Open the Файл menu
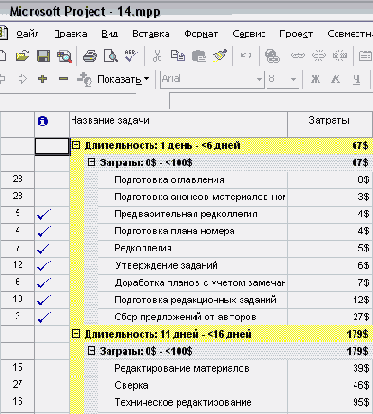Screen dimensions: 373x414 click(27, 34)
